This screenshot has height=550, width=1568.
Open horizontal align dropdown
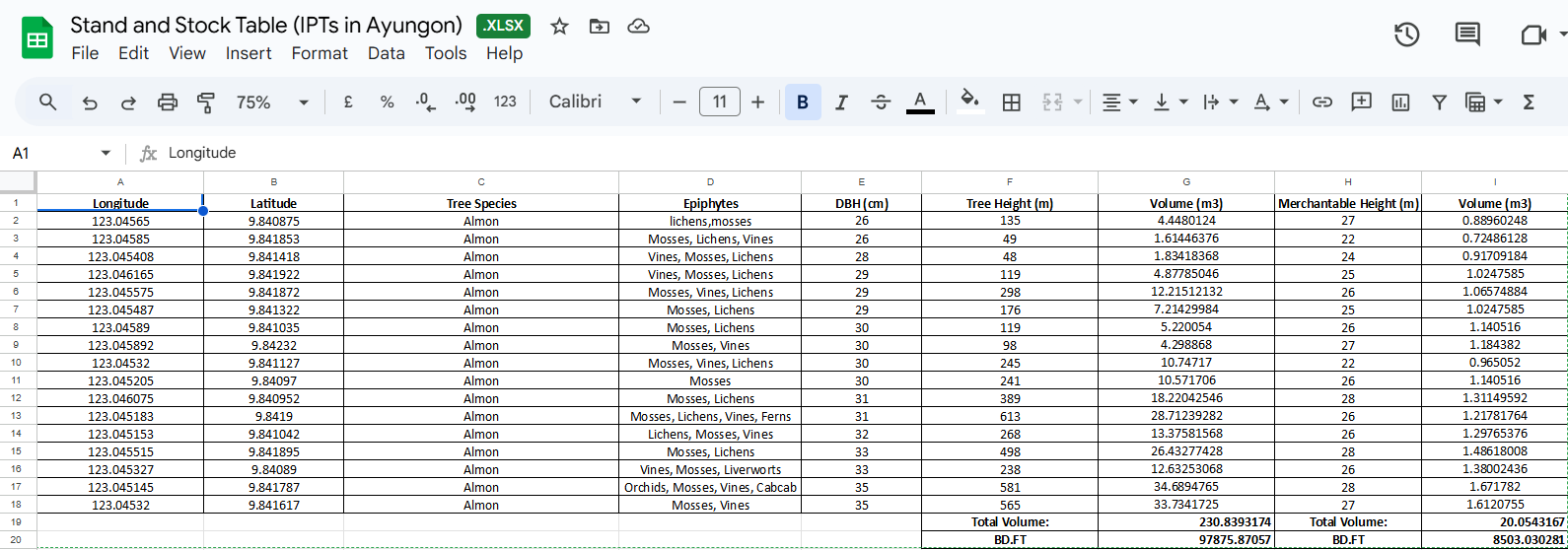pyautogui.click(x=1119, y=102)
